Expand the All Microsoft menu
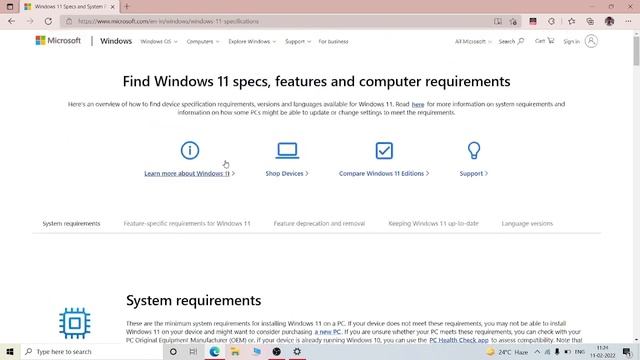This screenshot has height=360, width=640. click(x=473, y=41)
